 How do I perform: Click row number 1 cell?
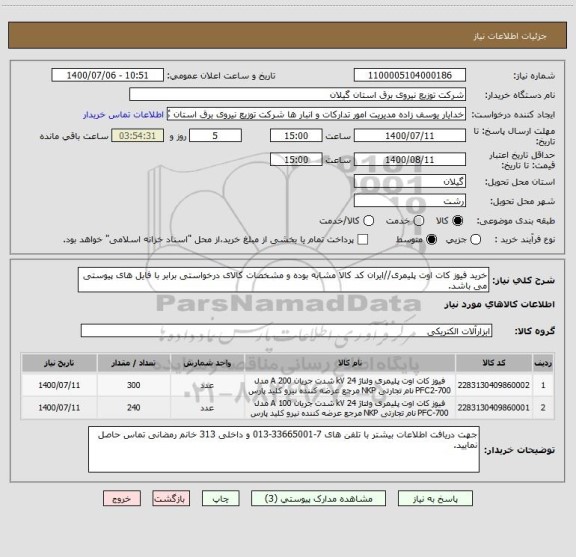pos(543,385)
